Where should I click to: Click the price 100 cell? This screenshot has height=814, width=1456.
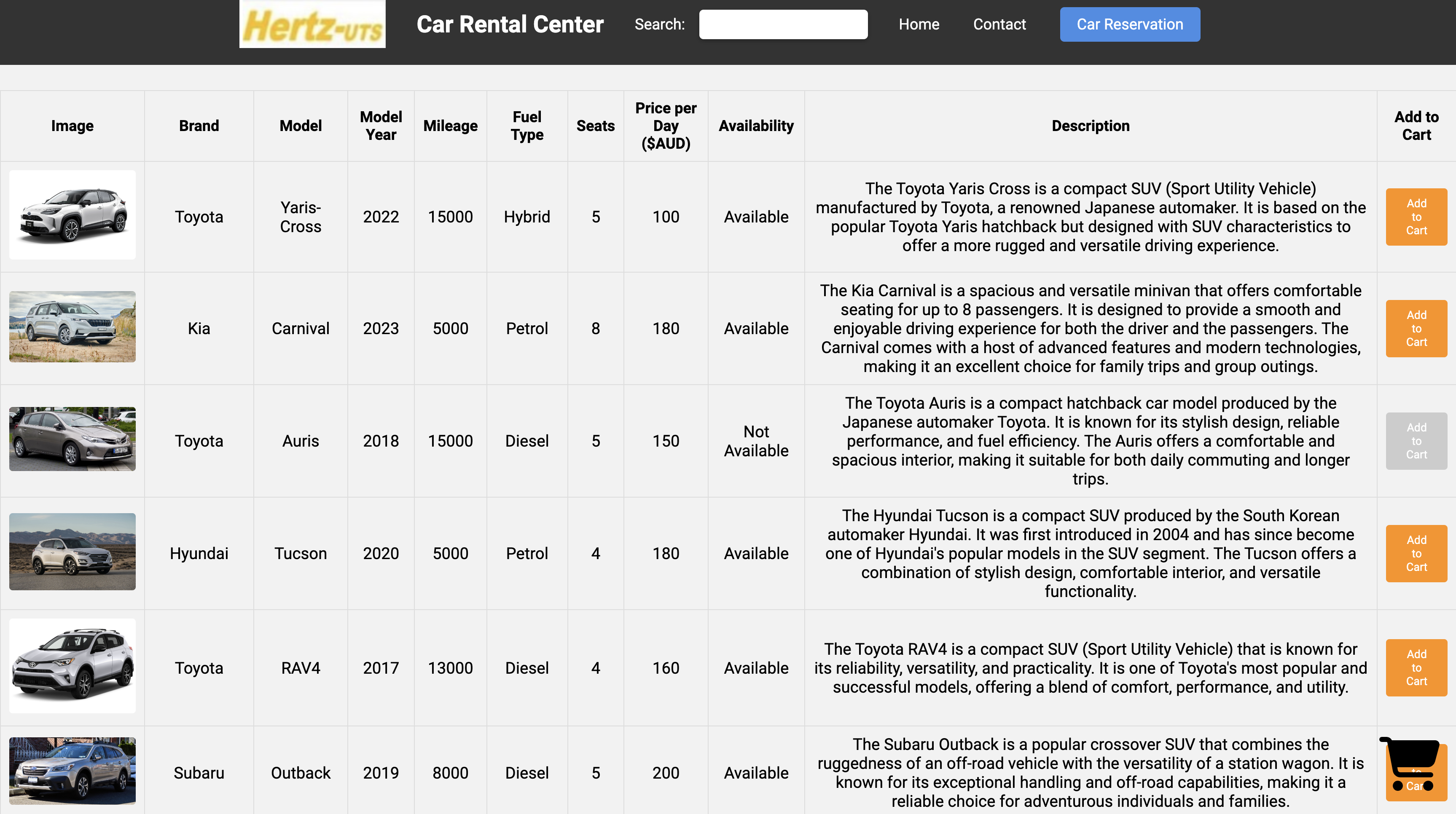coord(666,217)
